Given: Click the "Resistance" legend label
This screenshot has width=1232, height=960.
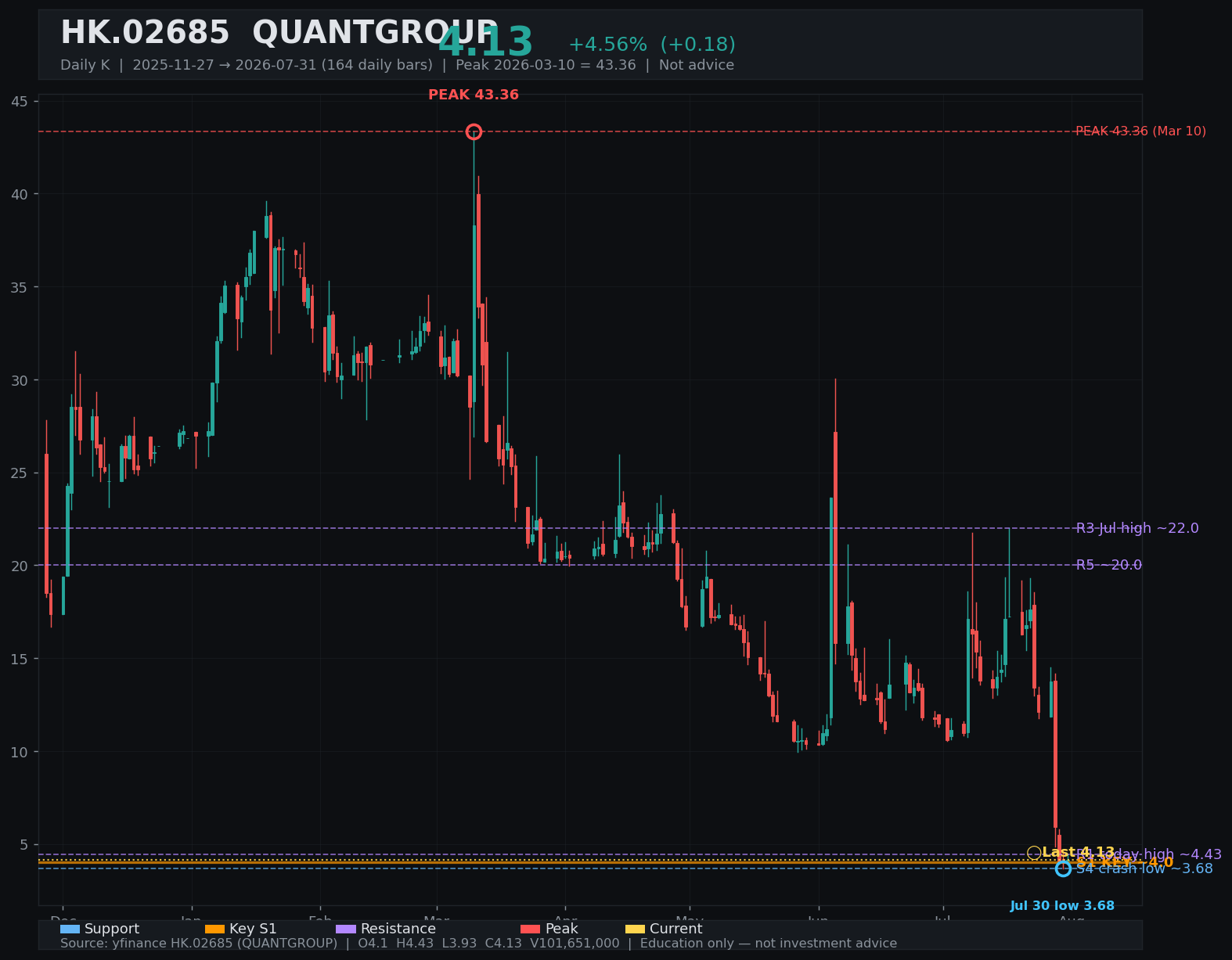Looking at the screenshot, I should coord(398,929).
